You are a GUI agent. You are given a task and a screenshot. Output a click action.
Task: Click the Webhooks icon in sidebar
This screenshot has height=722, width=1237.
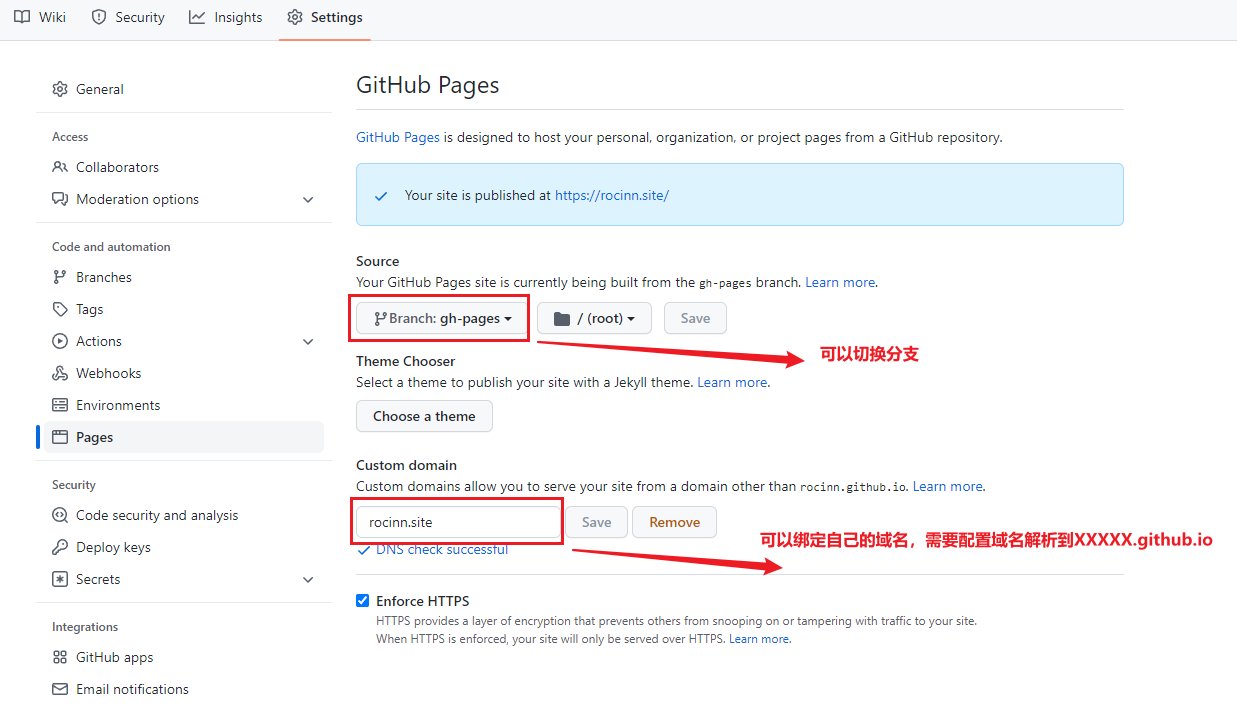point(60,373)
